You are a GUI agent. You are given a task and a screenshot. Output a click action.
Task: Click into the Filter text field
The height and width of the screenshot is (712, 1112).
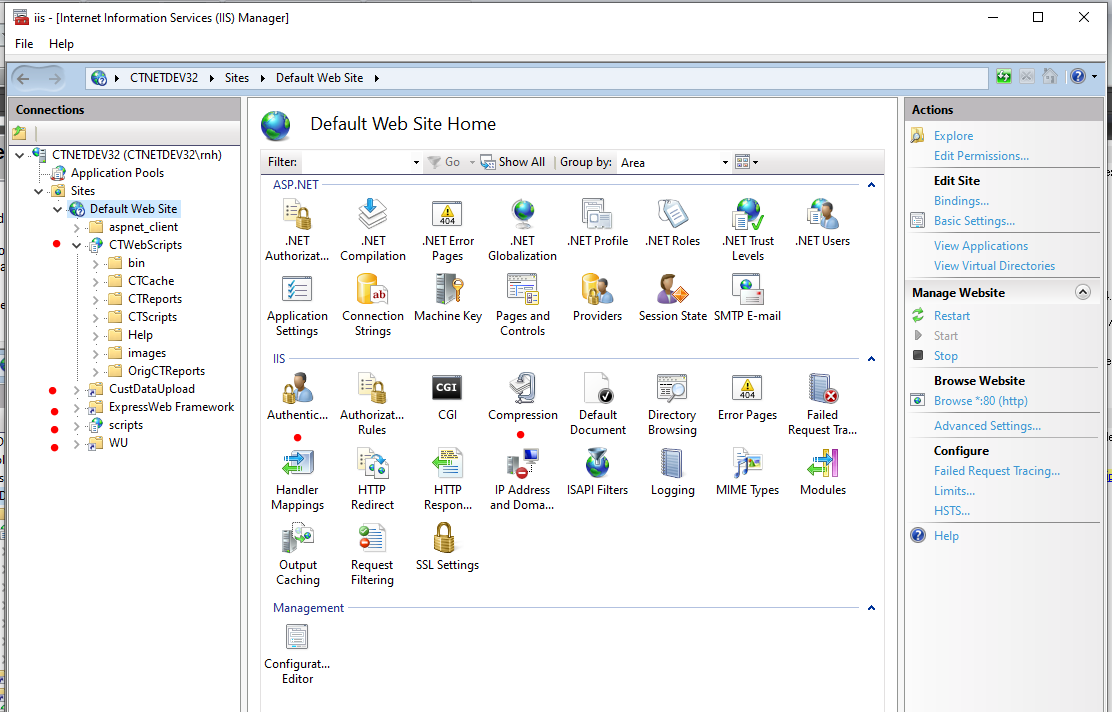pyautogui.click(x=356, y=162)
